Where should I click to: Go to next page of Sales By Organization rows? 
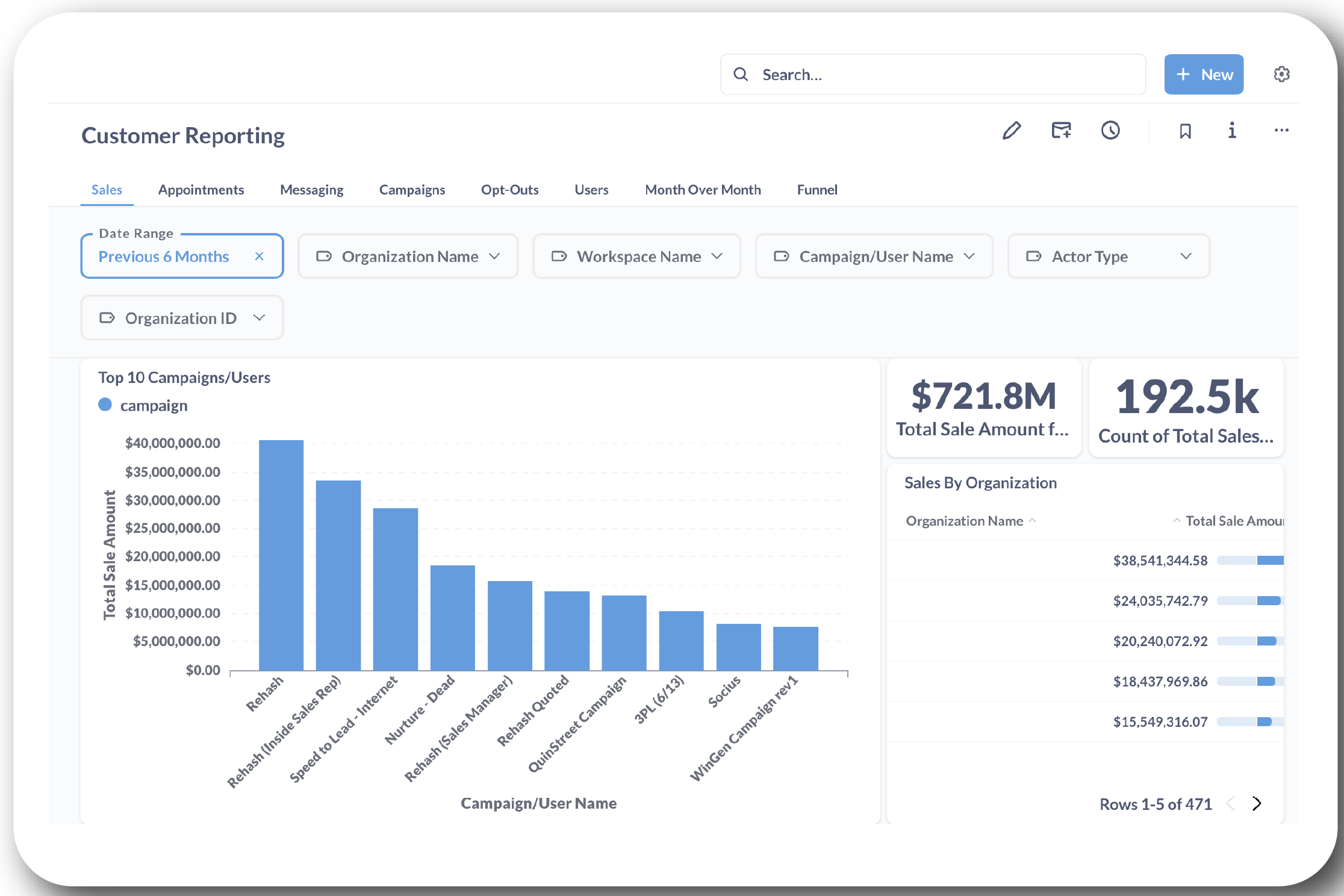click(x=1257, y=803)
